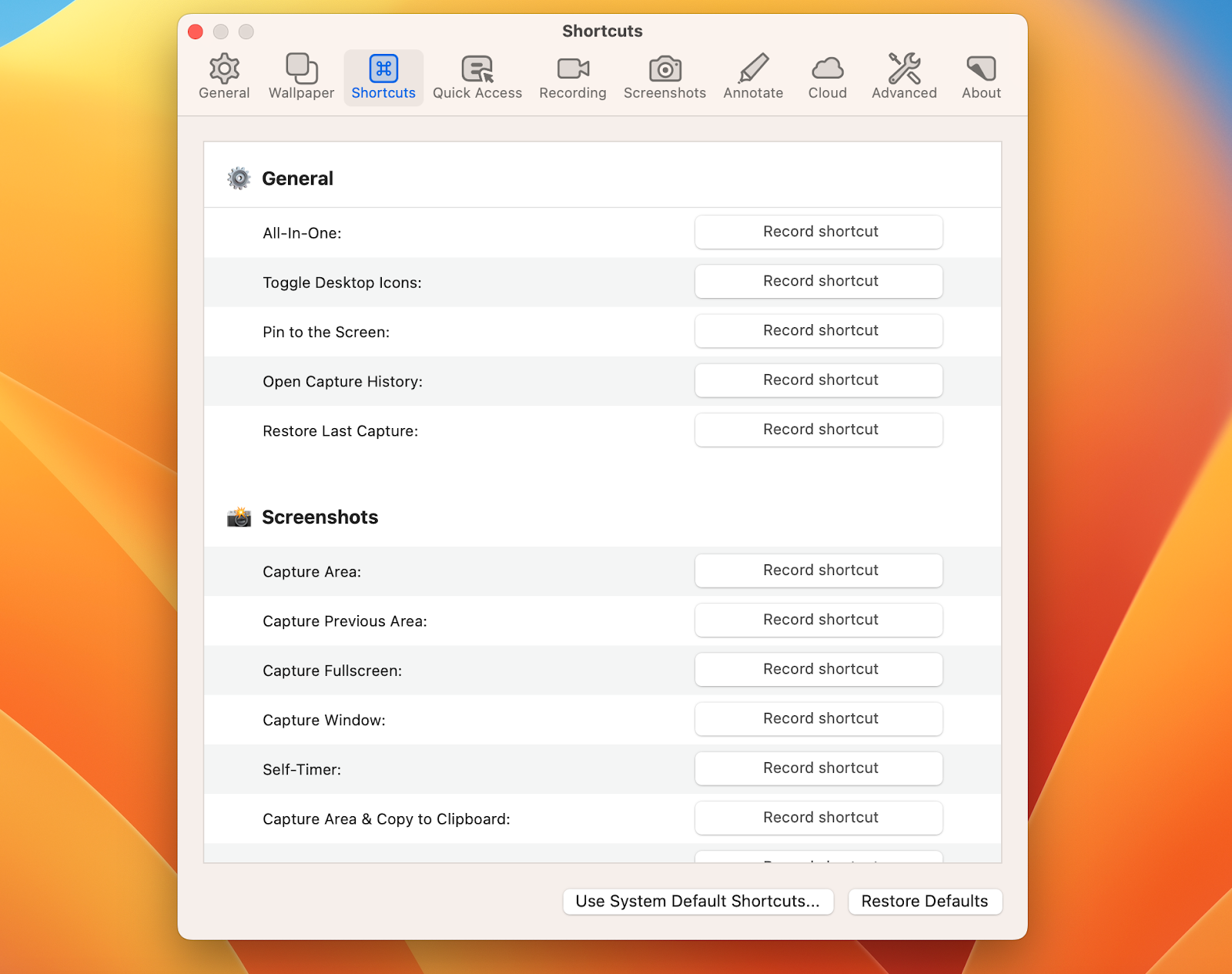Open the Screenshots settings icon
The height and width of the screenshot is (974, 1232).
click(664, 75)
